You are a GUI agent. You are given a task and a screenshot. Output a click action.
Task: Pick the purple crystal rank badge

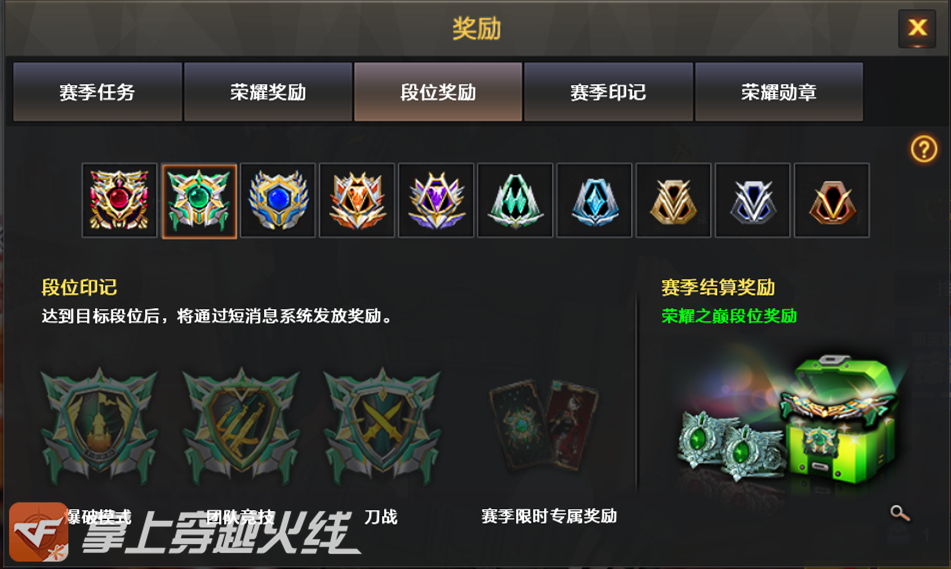pos(436,200)
